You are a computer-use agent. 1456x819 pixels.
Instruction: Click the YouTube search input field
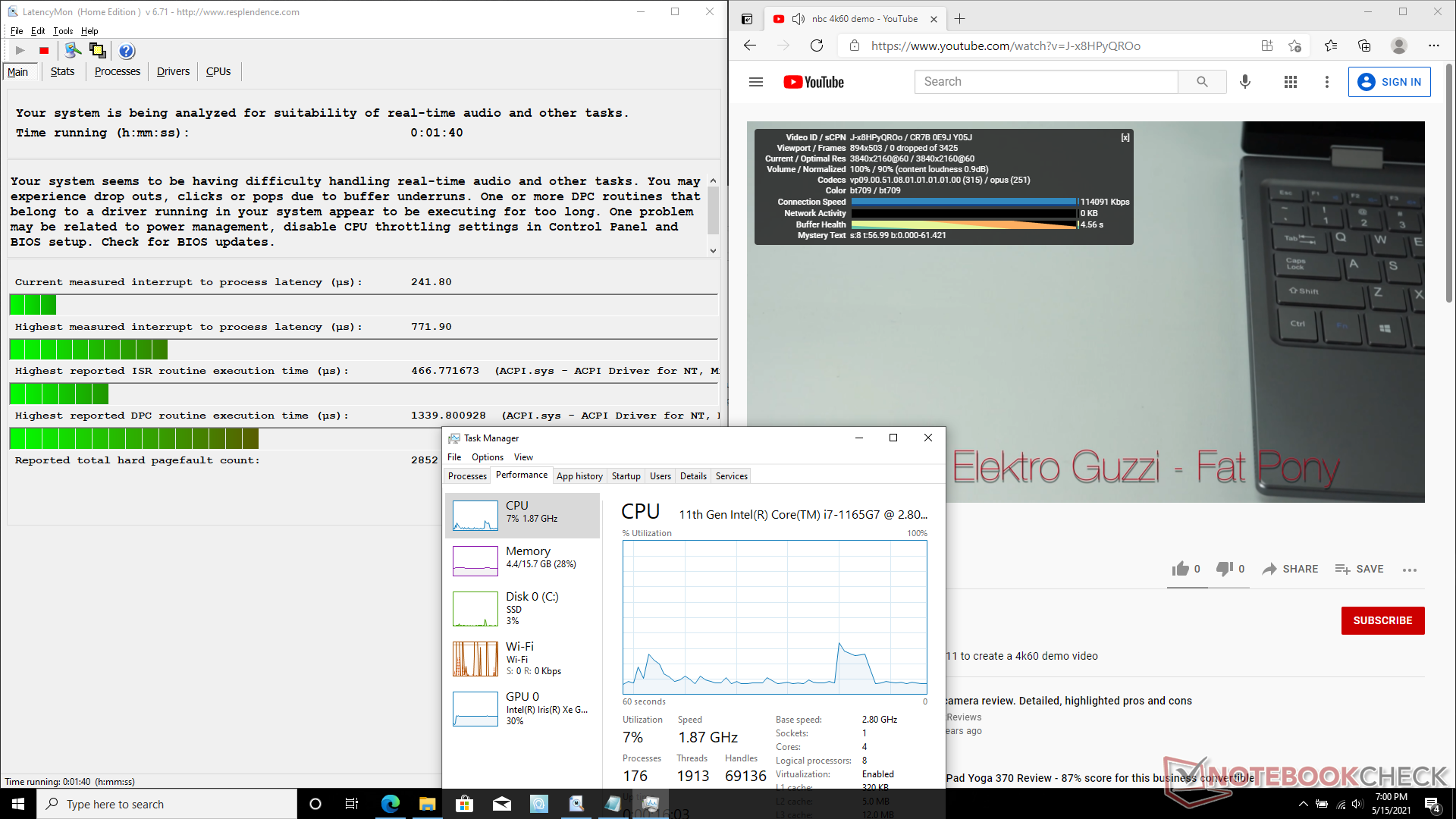[1046, 82]
